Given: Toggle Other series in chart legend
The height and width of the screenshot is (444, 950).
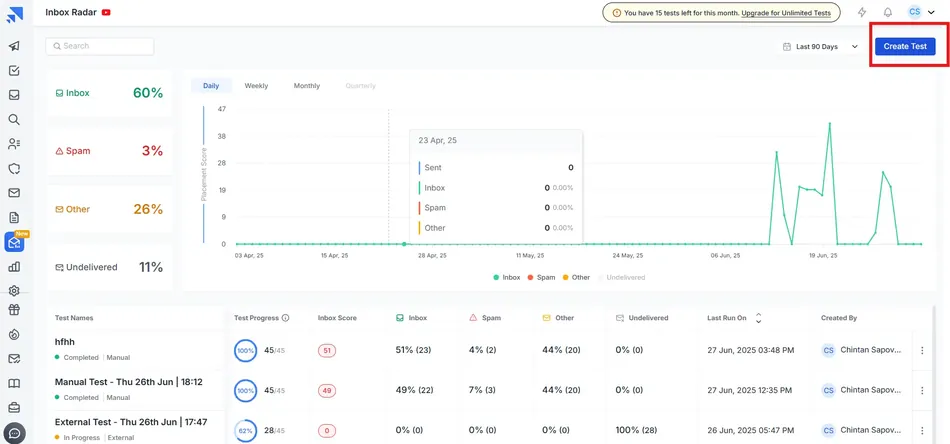Looking at the screenshot, I should (576, 277).
